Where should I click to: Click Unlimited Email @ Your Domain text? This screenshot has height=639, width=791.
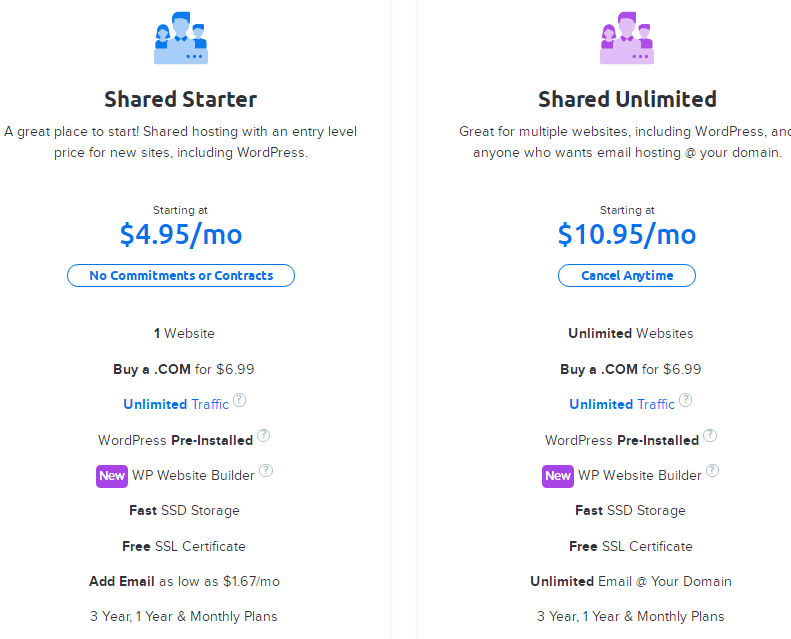[x=631, y=582]
